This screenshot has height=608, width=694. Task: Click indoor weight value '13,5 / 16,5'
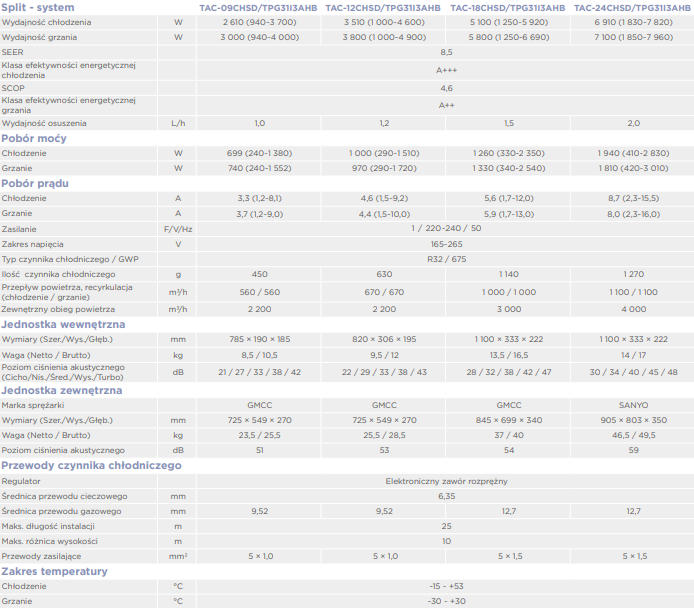coord(509,355)
